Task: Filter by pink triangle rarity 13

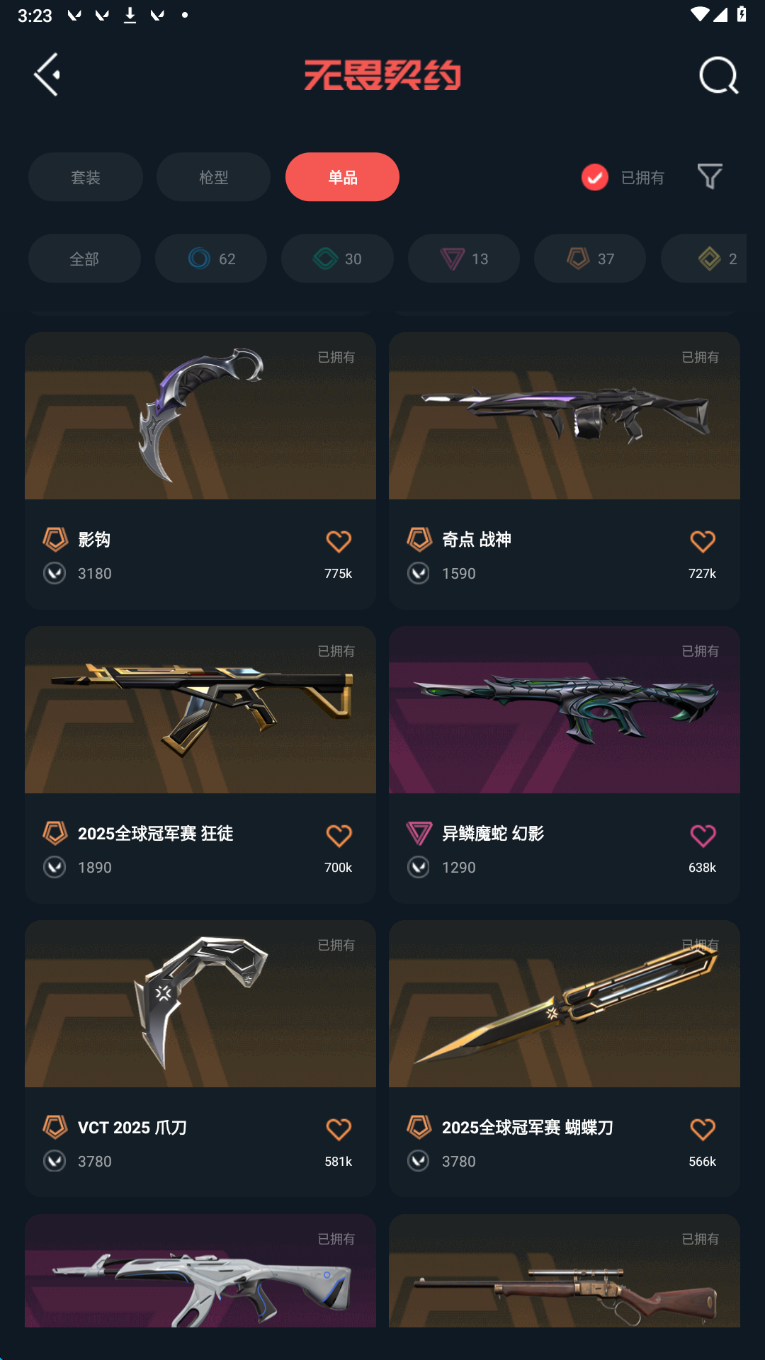Action: (464, 259)
